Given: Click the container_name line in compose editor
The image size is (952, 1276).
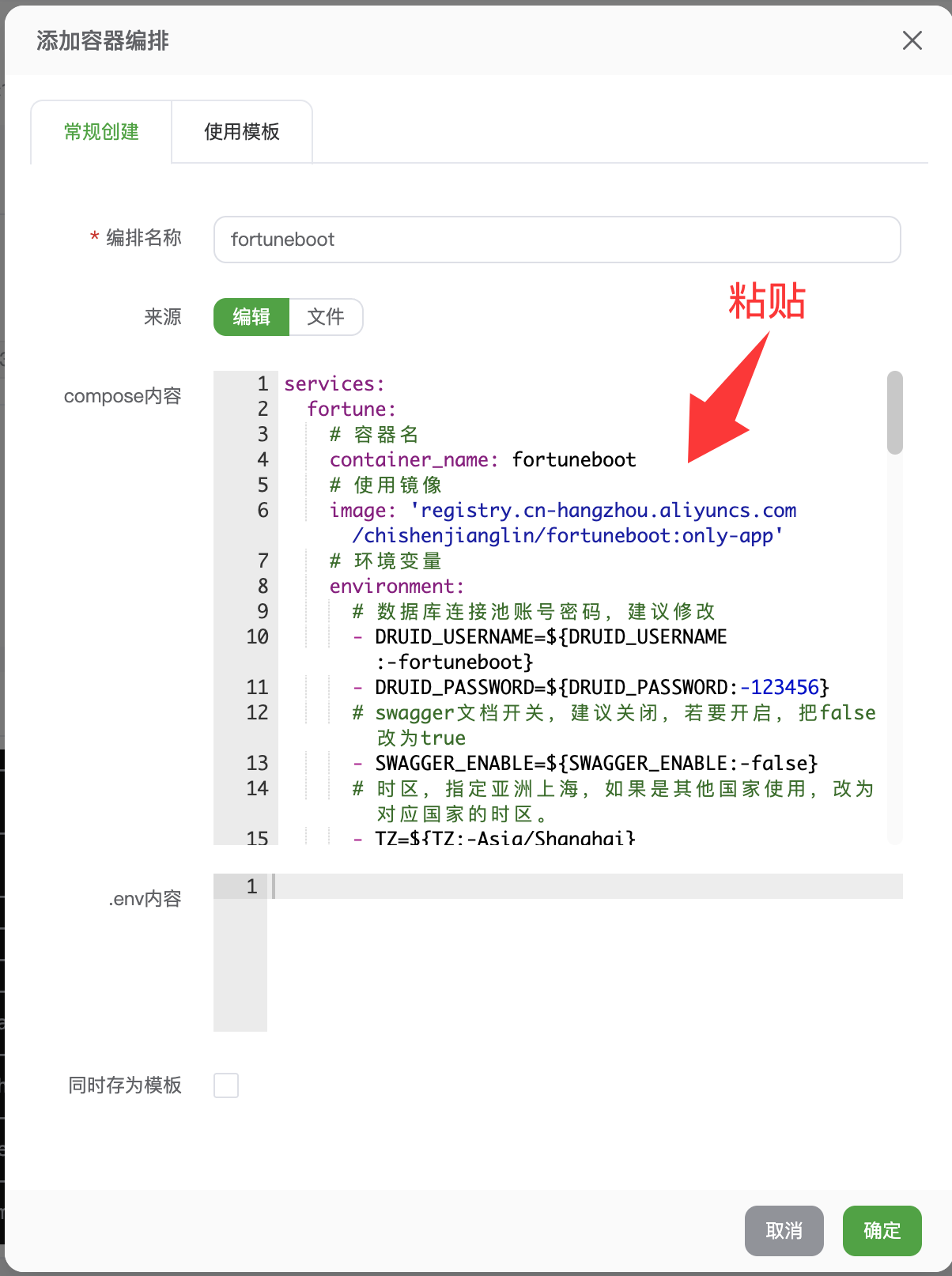Looking at the screenshot, I should pyautogui.click(x=482, y=460).
